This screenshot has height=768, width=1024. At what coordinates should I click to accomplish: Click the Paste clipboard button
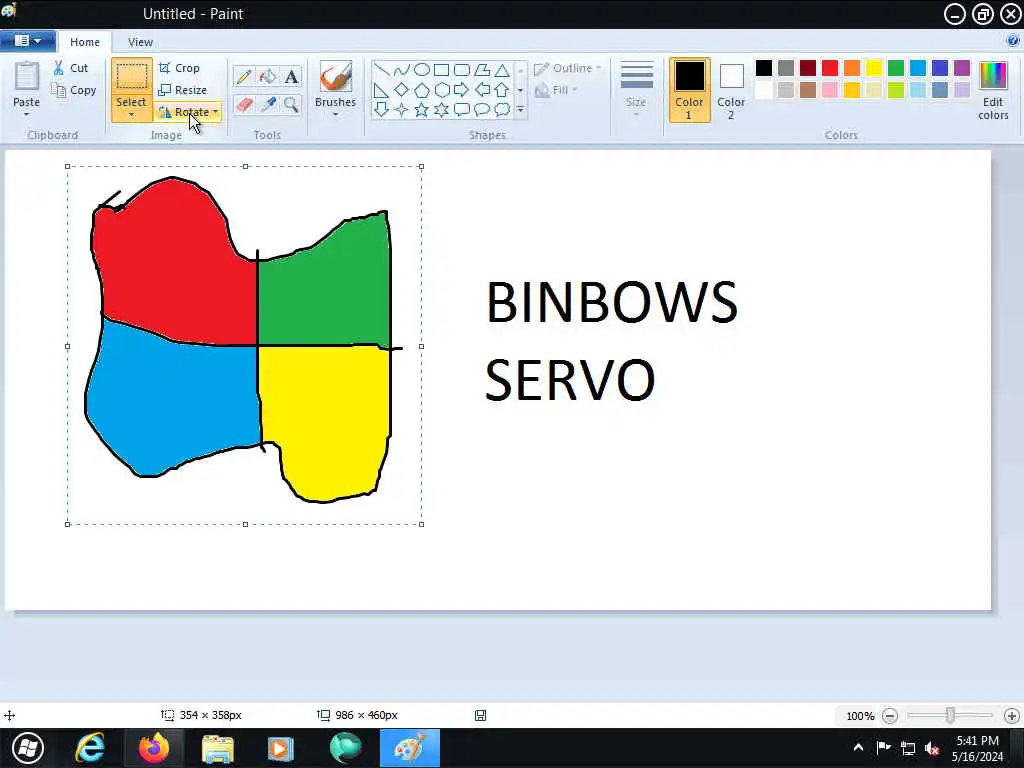[x=27, y=84]
